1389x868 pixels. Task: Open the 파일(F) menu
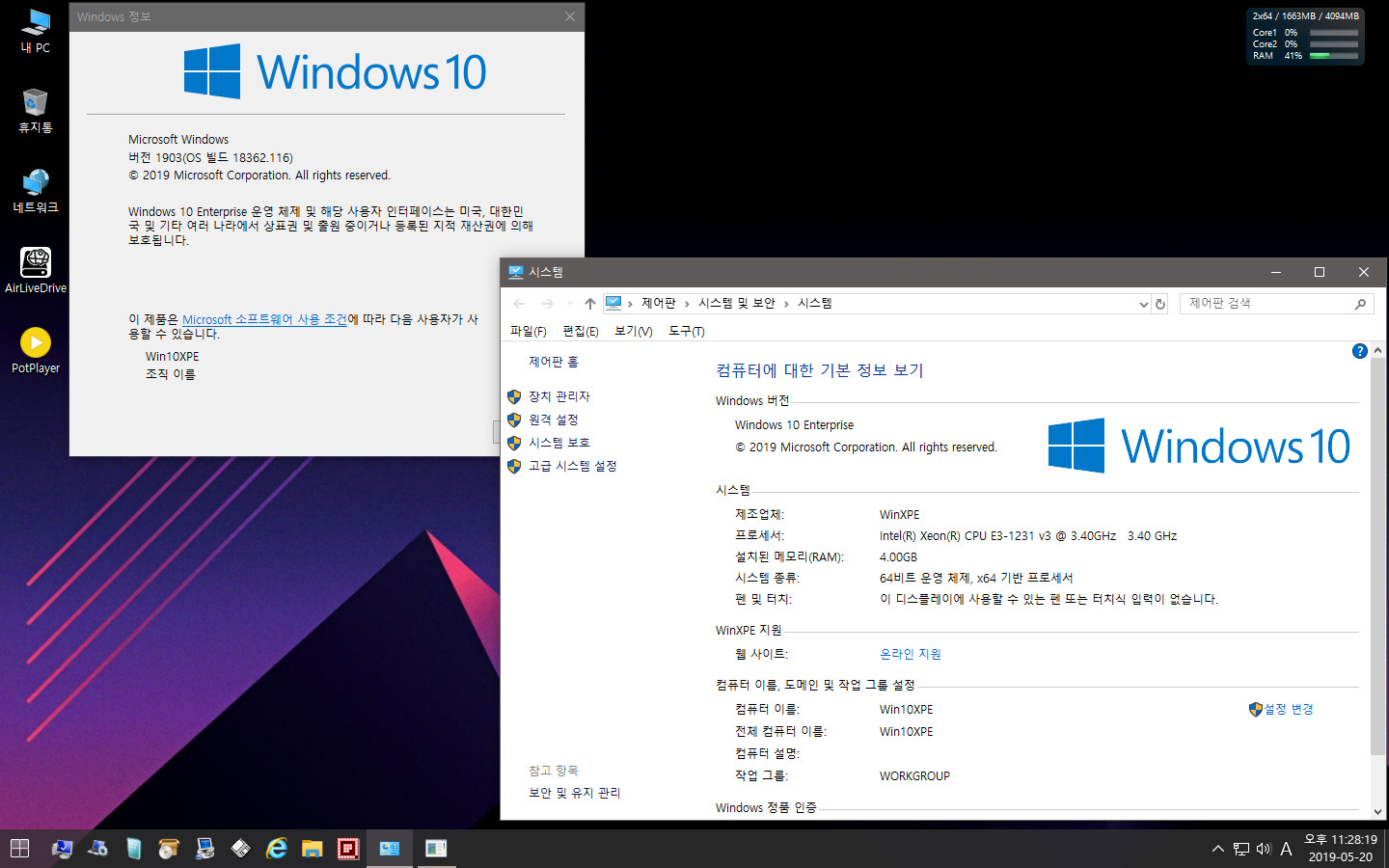[528, 331]
